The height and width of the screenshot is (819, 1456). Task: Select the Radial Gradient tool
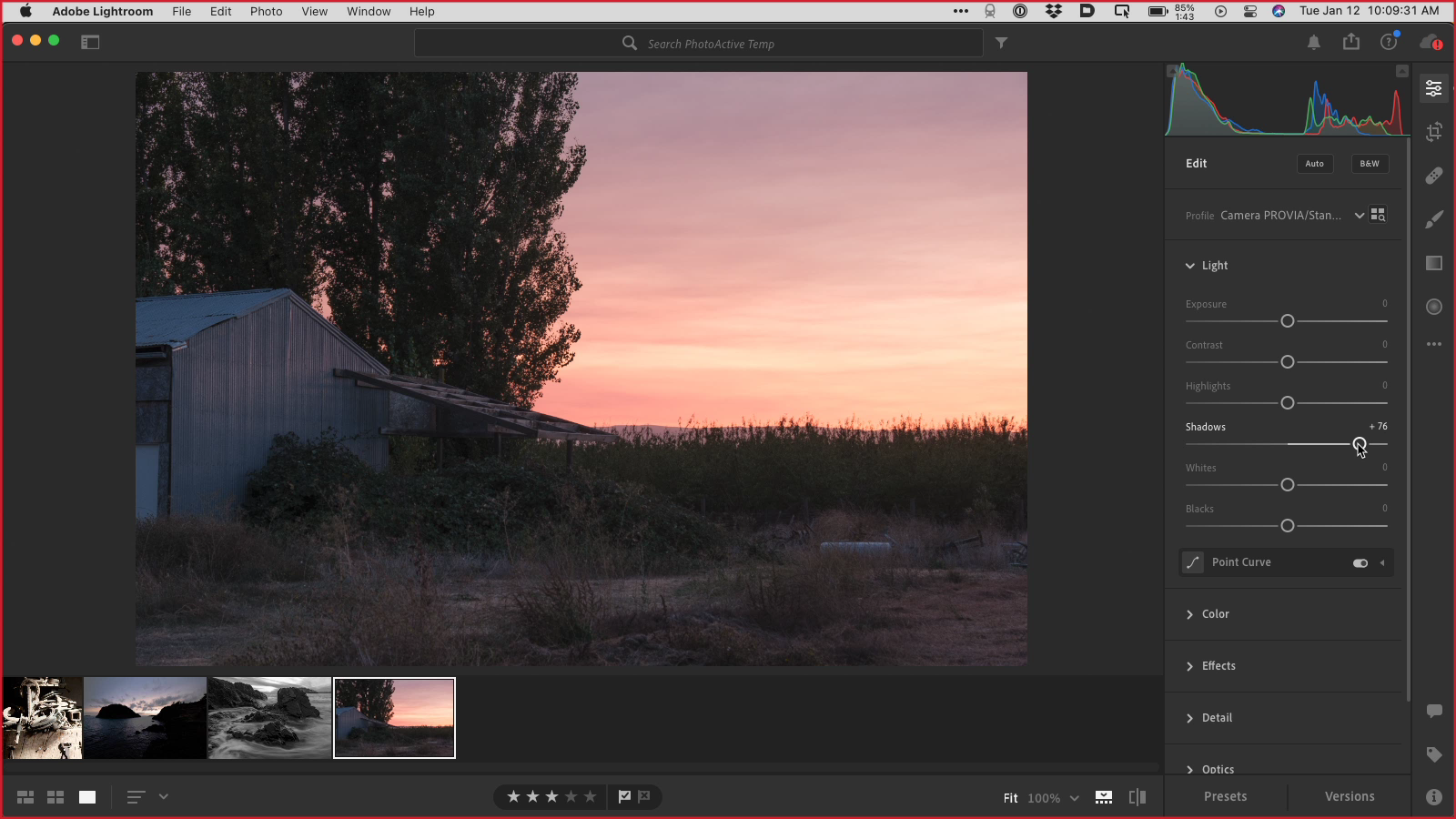pos(1434,307)
